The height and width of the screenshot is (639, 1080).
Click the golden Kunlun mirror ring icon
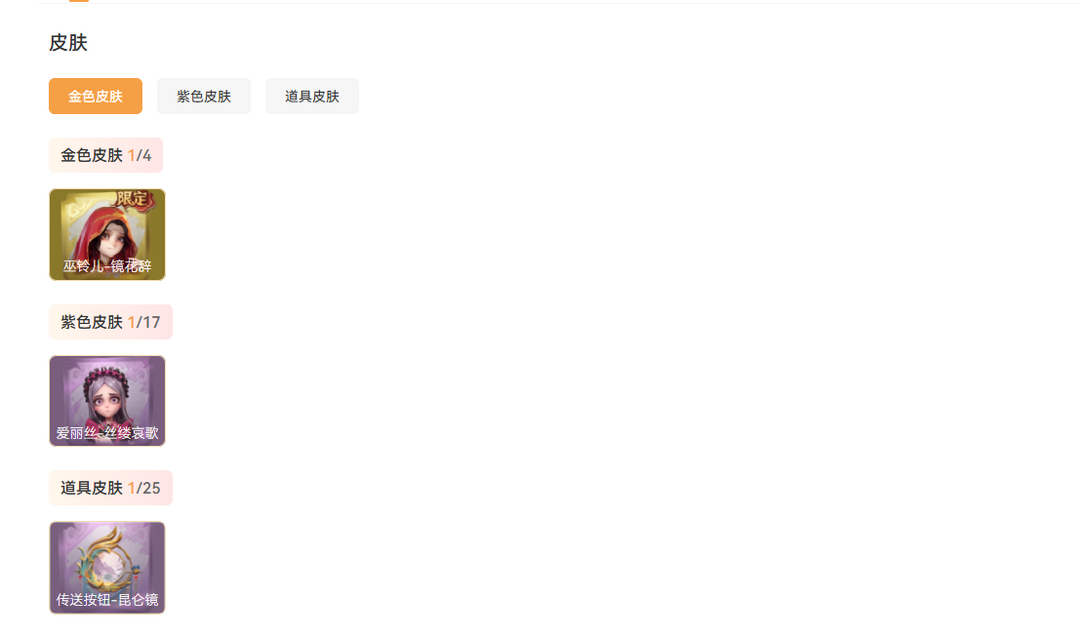click(107, 559)
